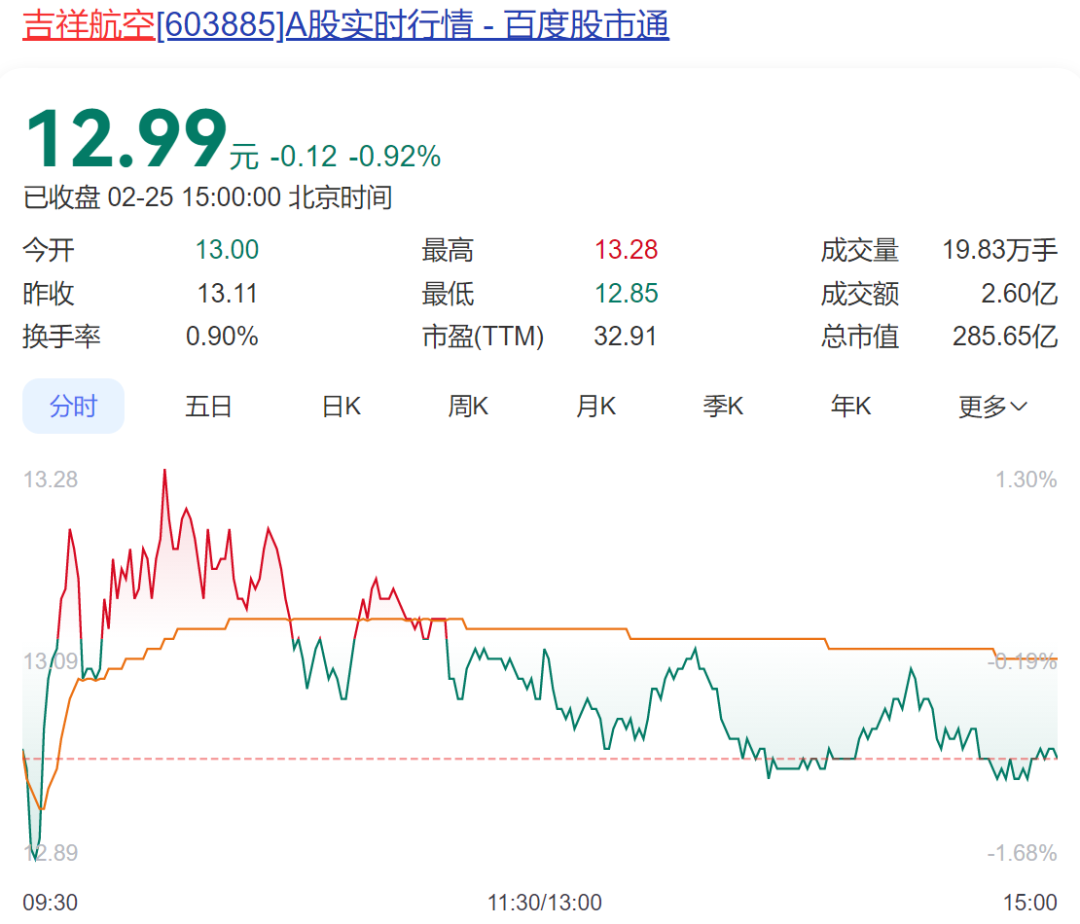Image resolution: width=1080 pixels, height=924 pixels.
Task: Click the 最低 label
Action: pos(448,293)
